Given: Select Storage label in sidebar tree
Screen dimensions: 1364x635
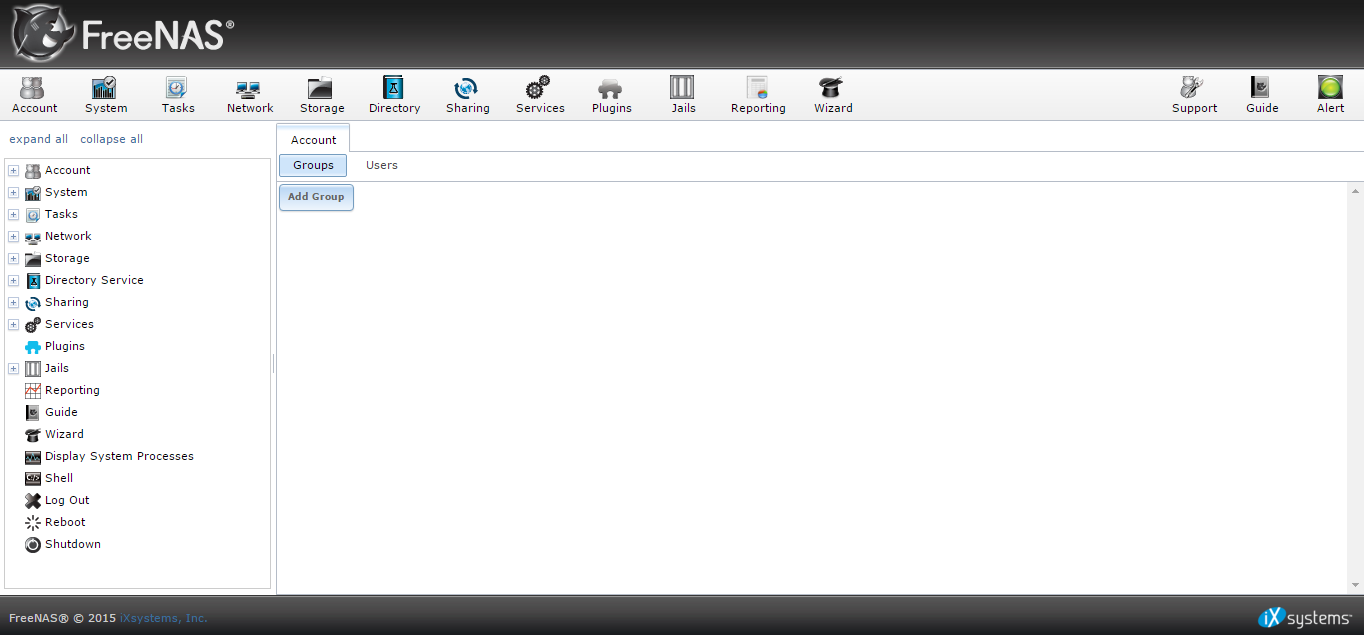Looking at the screenshot, I should click(x=67, y=258).
